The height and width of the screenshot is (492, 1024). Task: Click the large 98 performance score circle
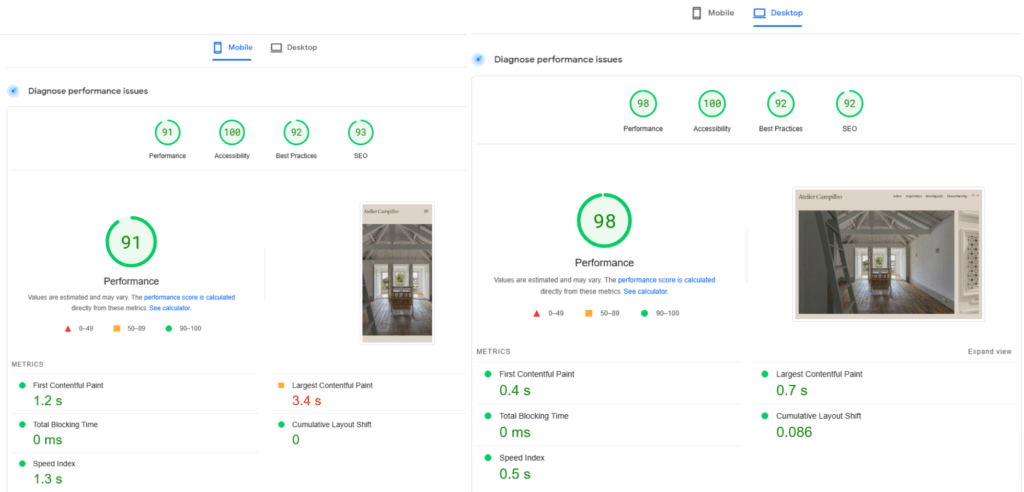point(604,221)
